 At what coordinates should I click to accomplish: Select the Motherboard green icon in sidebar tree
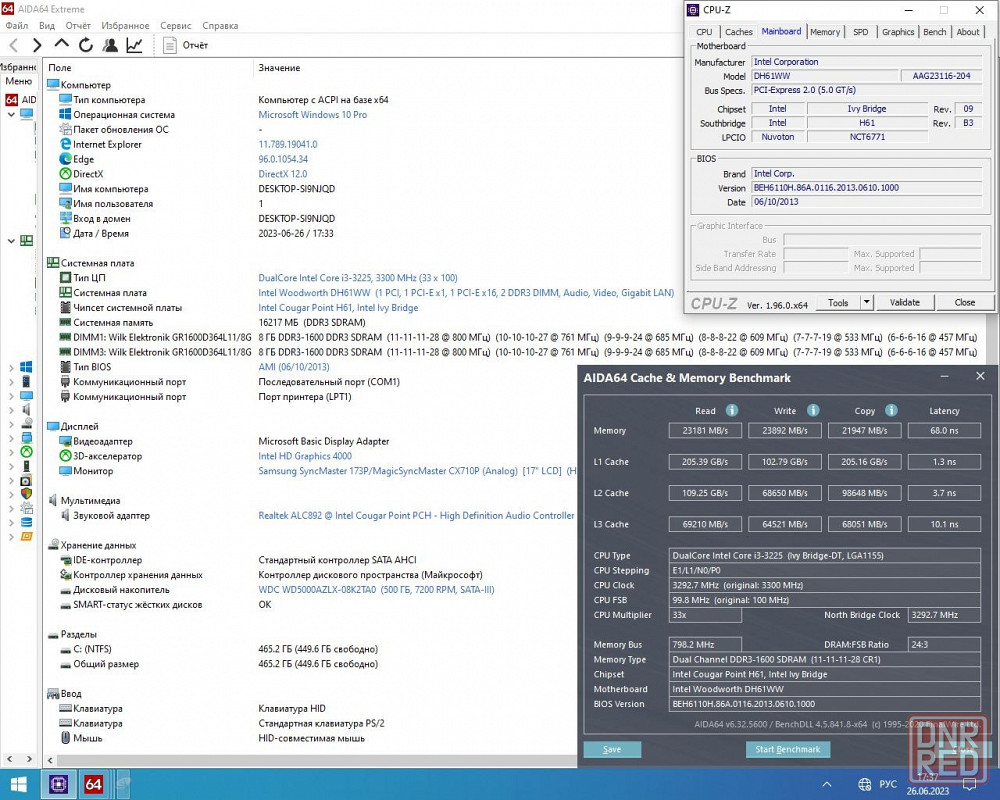click(x=26, y=241)
